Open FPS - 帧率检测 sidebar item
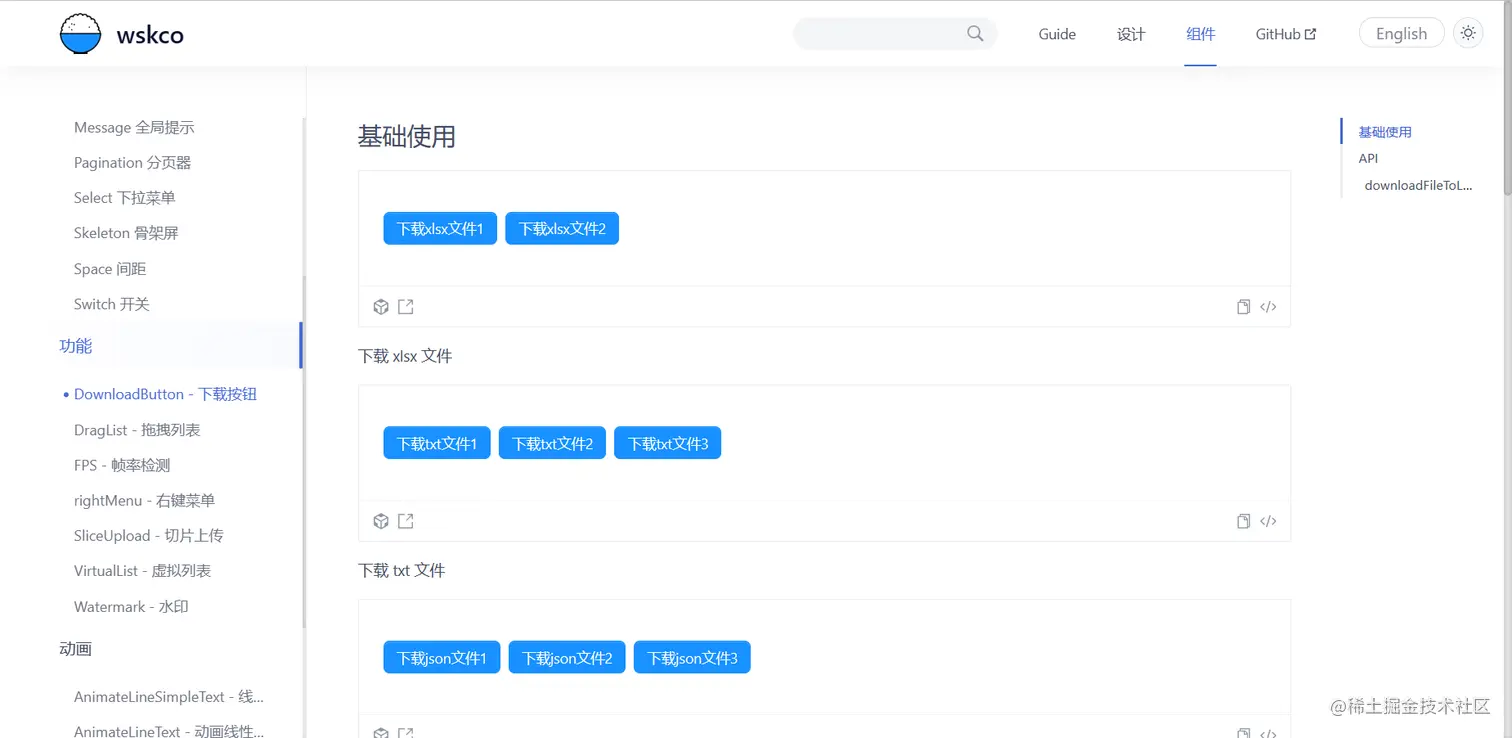 tap(122, 465)
